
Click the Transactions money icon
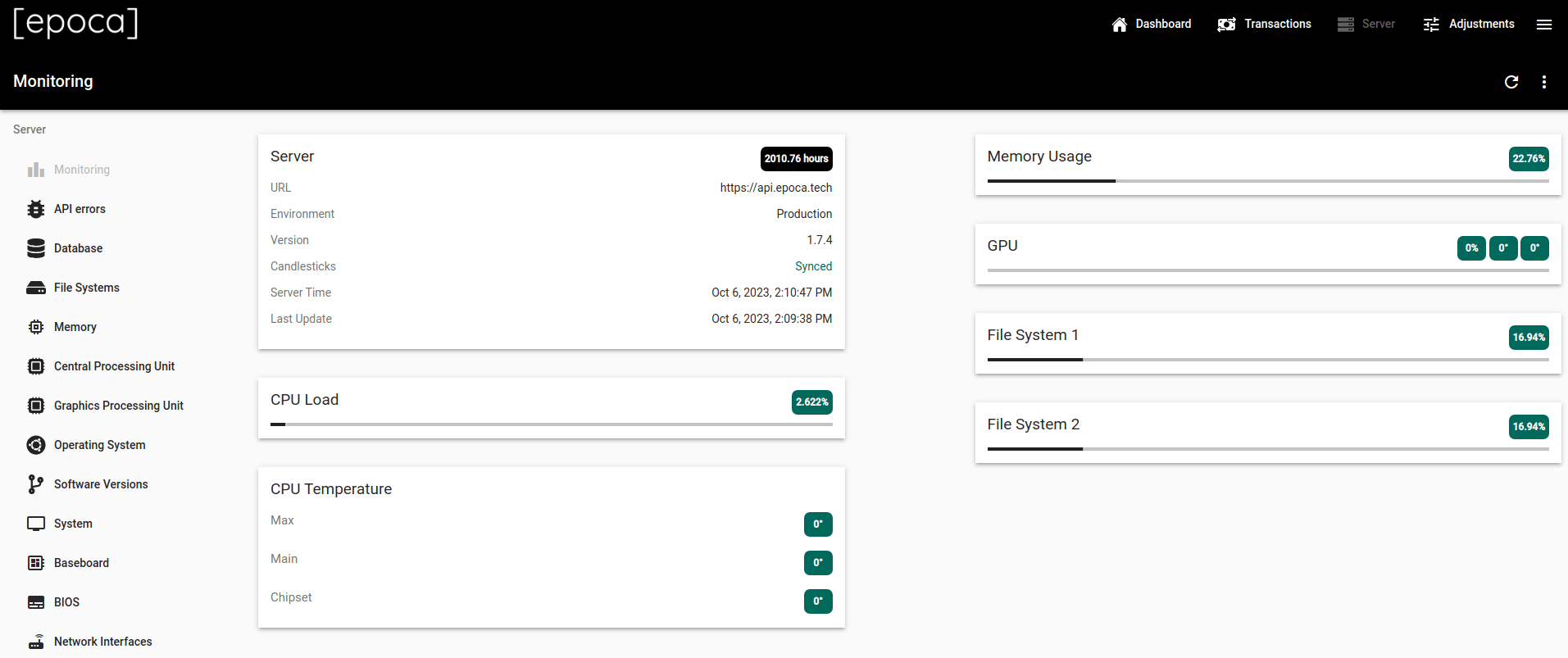pos(1227,25)
